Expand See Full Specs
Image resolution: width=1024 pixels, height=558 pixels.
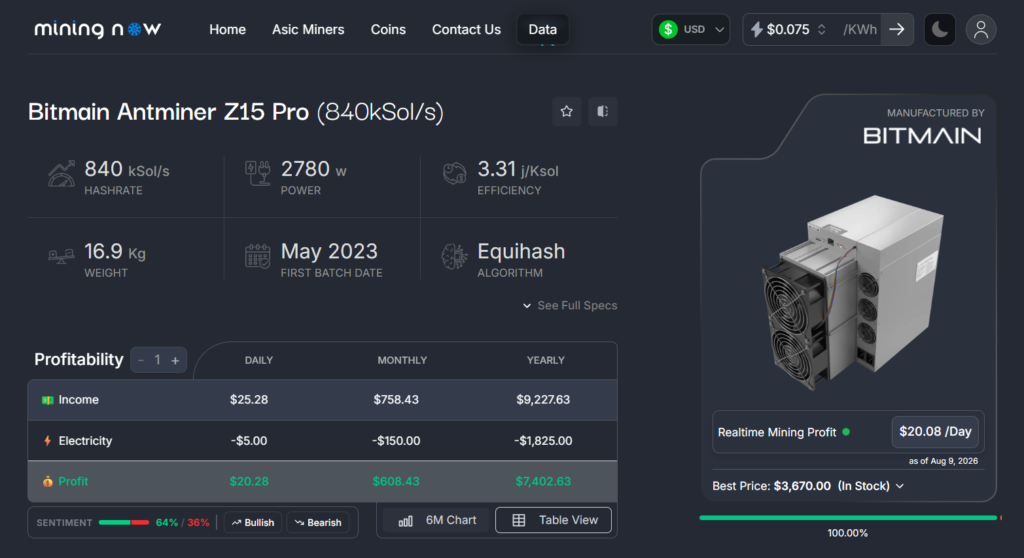[569, 305]
